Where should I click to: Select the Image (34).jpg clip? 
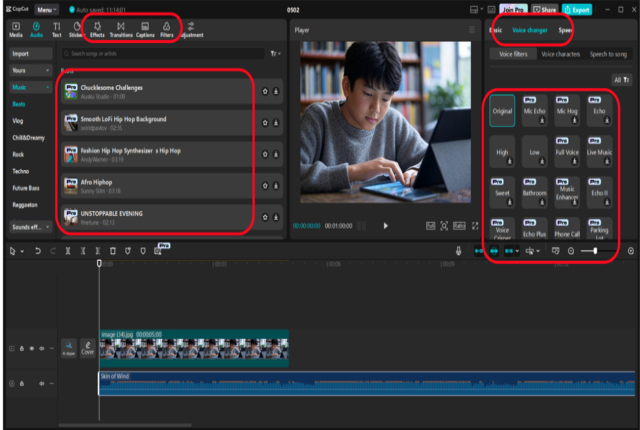194,348
